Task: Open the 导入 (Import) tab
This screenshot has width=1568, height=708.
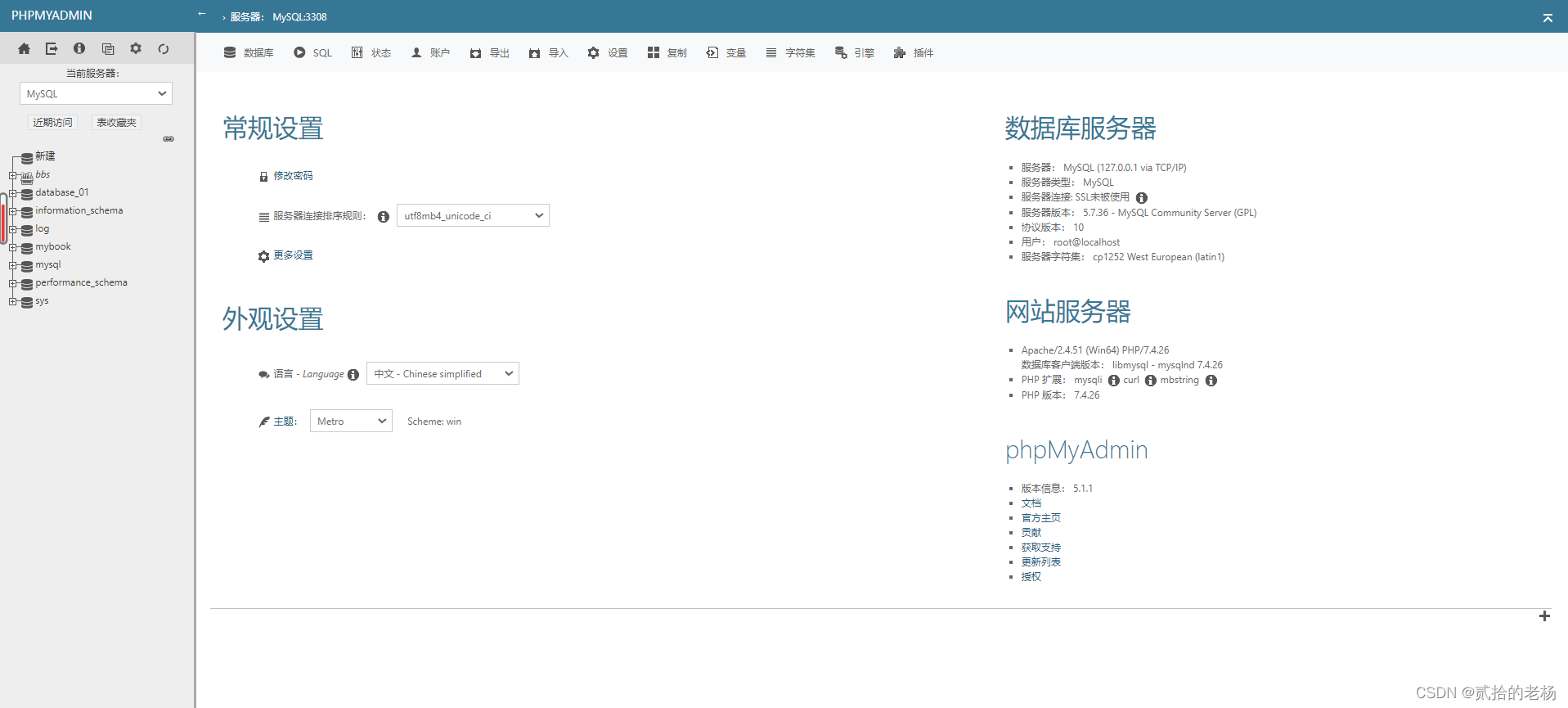Action: coord(548,53)
